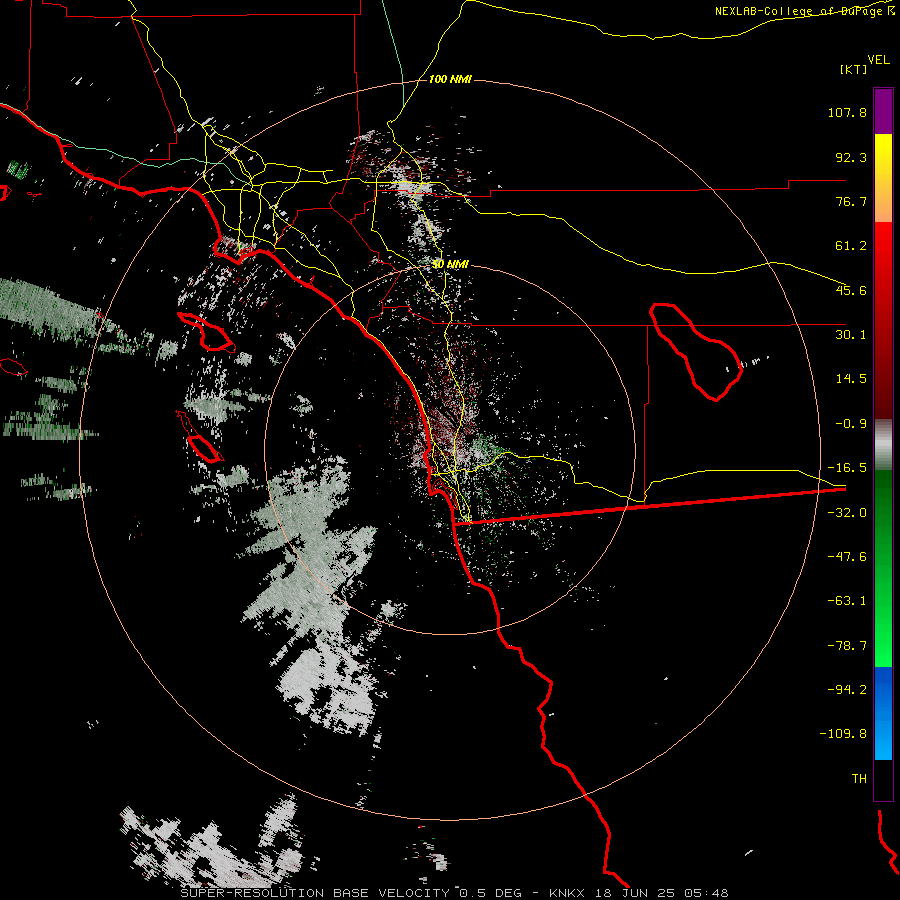Select the -78.7 value on velocity scale

(847, 646)
